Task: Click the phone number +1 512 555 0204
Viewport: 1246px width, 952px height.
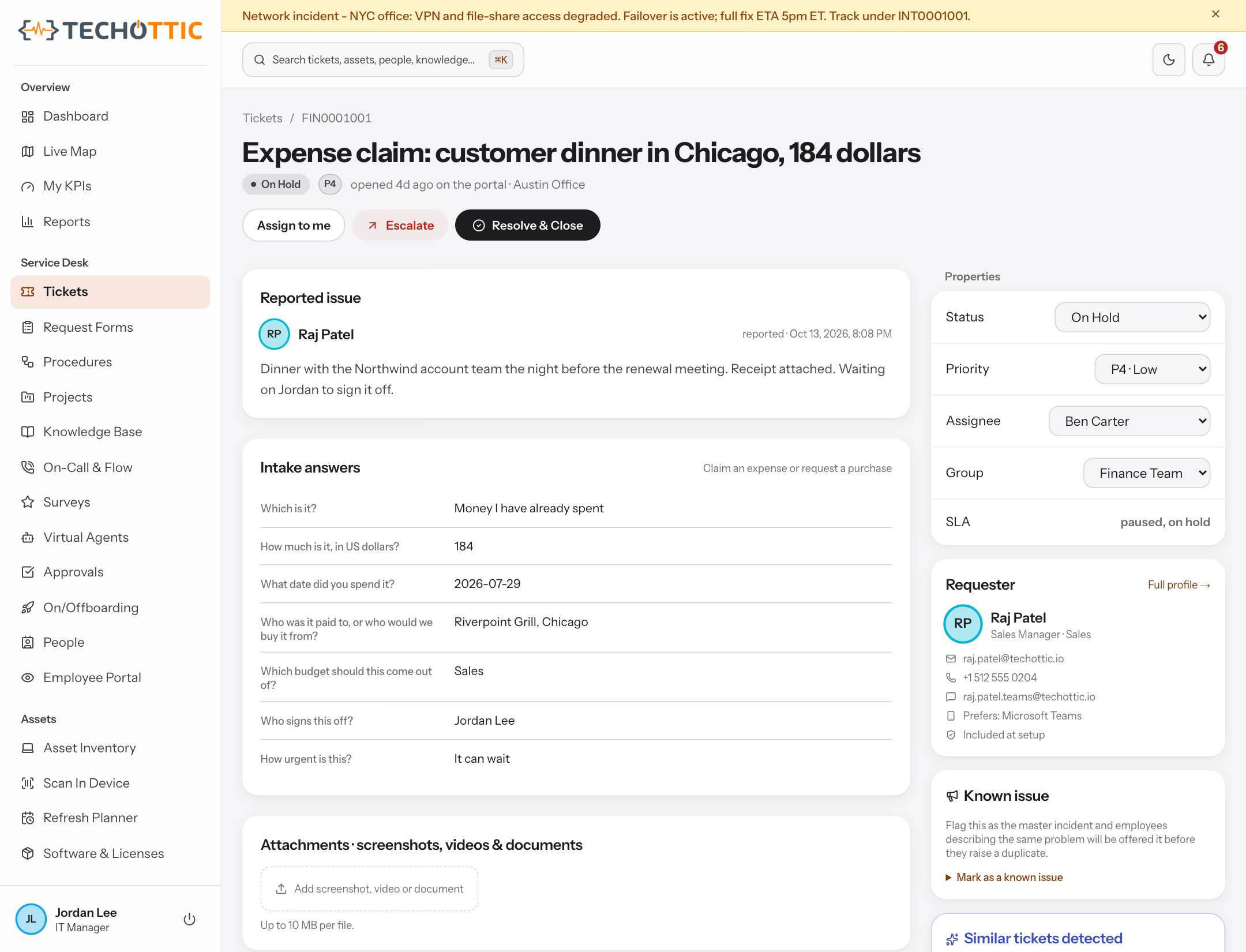Action: (999, 677)
